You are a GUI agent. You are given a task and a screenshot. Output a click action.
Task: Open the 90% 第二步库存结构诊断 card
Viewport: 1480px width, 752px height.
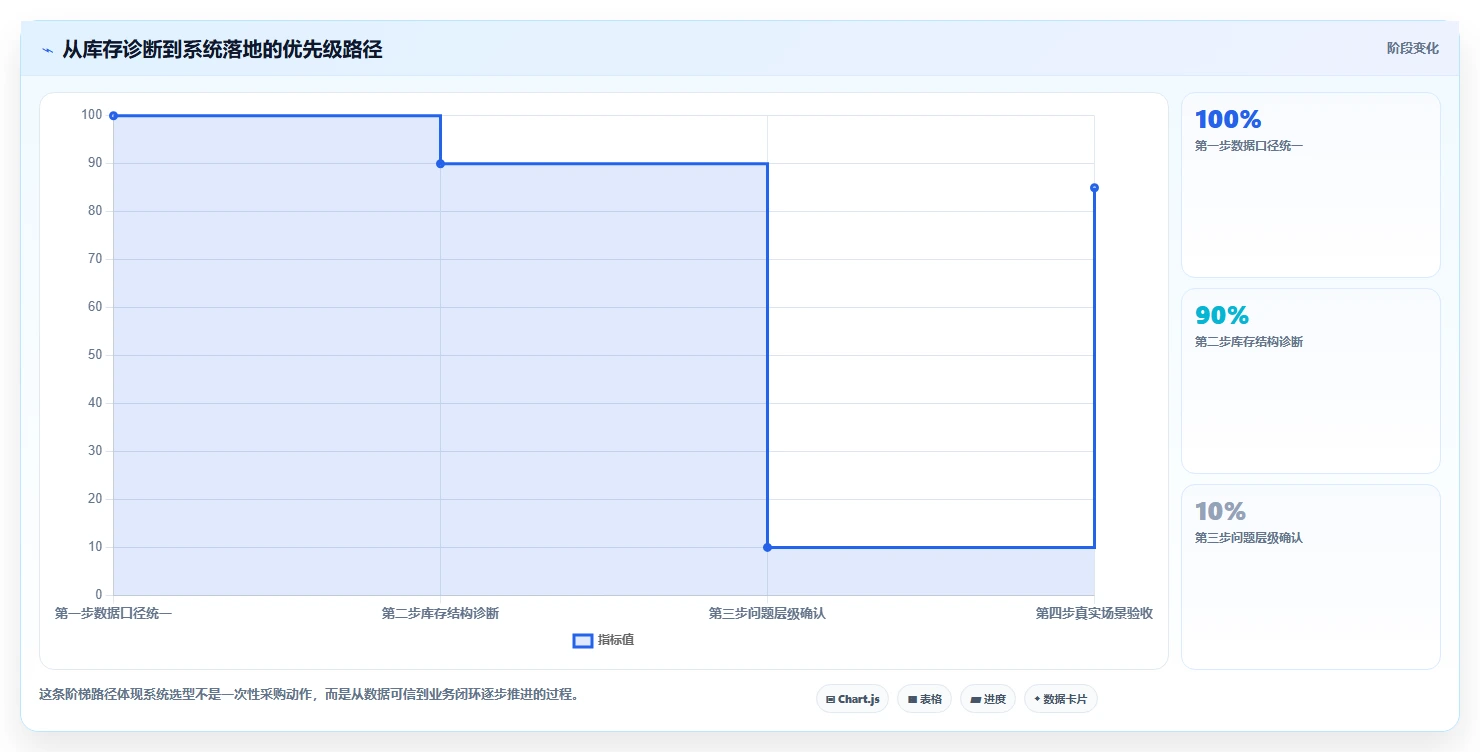click(x=1311, y=381)
